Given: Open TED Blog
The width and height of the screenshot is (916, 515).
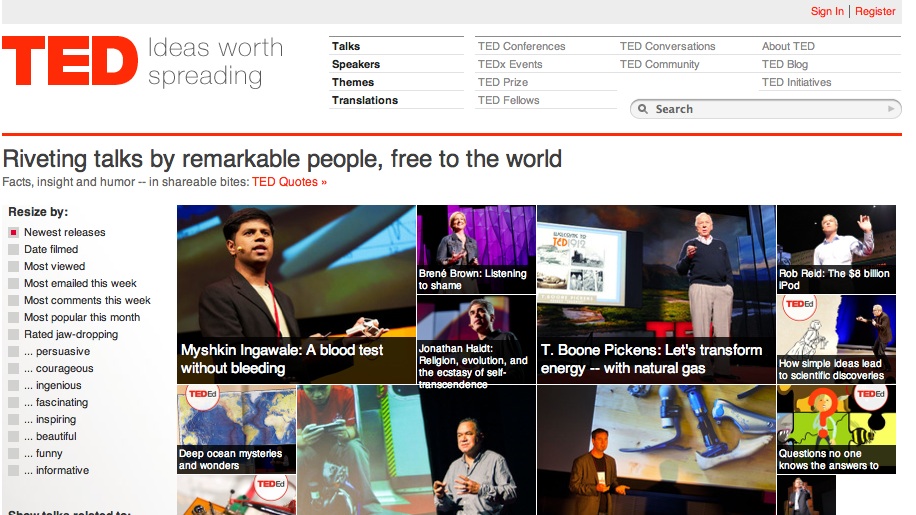Looking at the screenshot, I should point(785,64).
